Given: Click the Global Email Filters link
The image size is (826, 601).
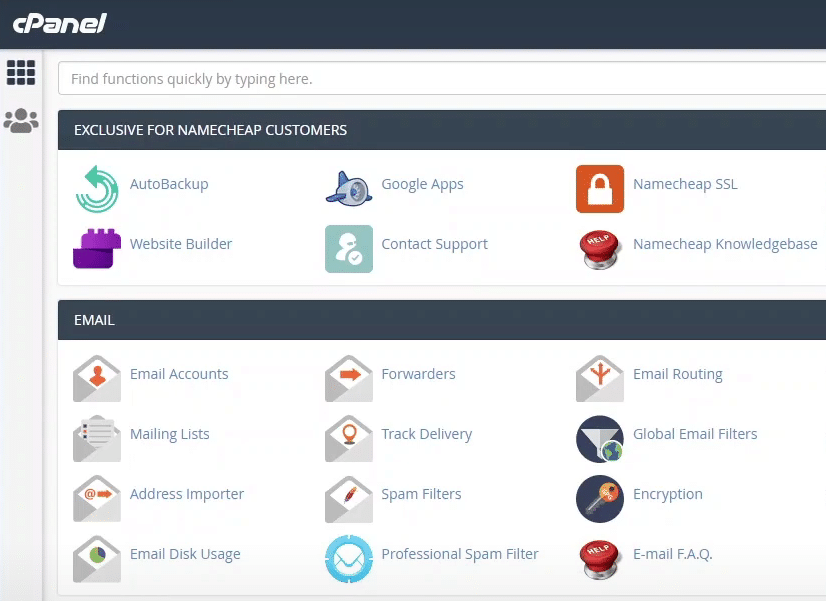Looking at the screenshot, I should coord(695,434).
